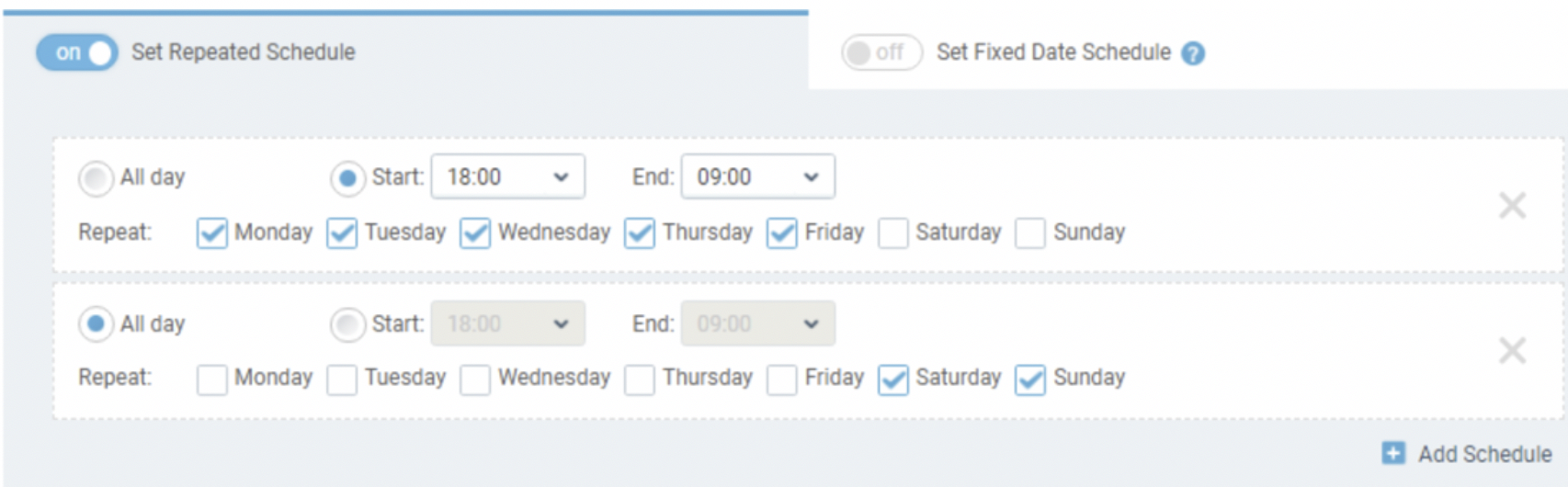Open the Start time dropdown showing 18:00
Screen dimensions: 1568x487
[x=507, y=176]
